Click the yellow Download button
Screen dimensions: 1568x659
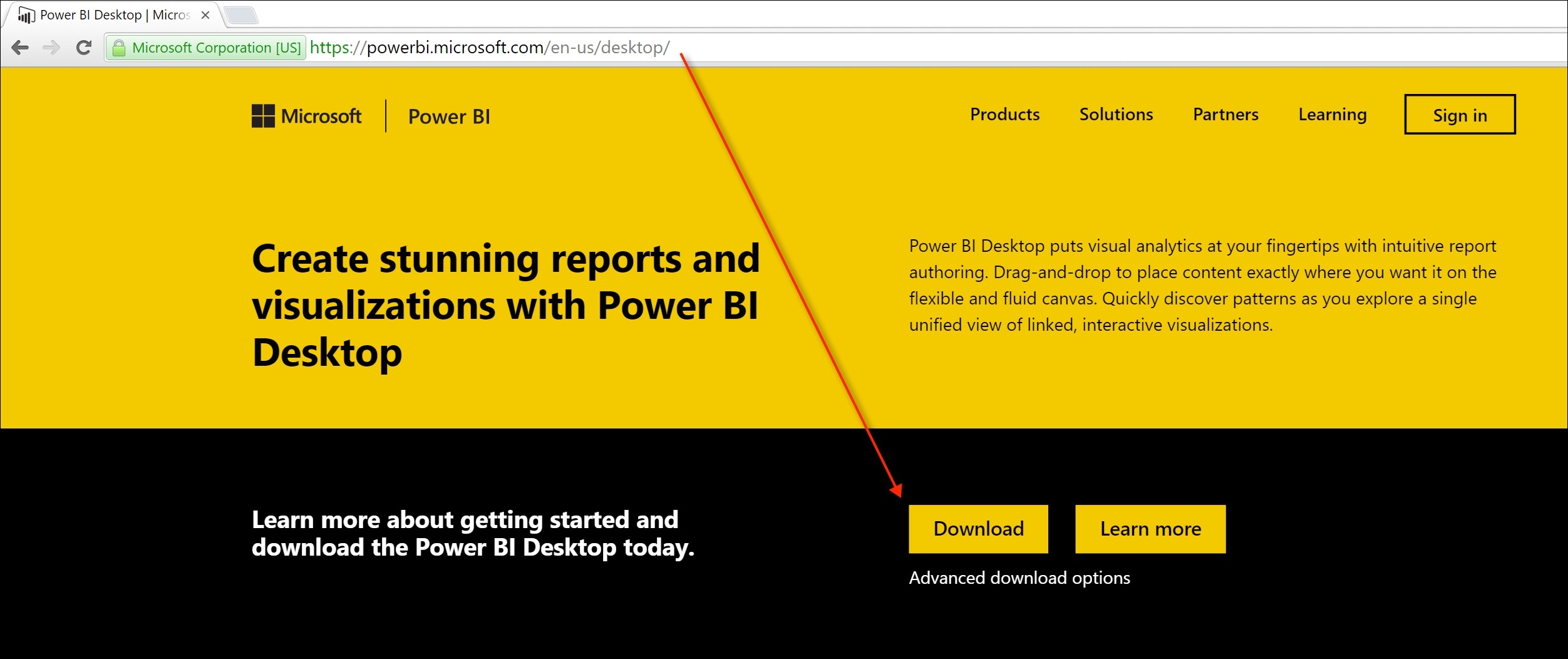click(x=978, y=529)
